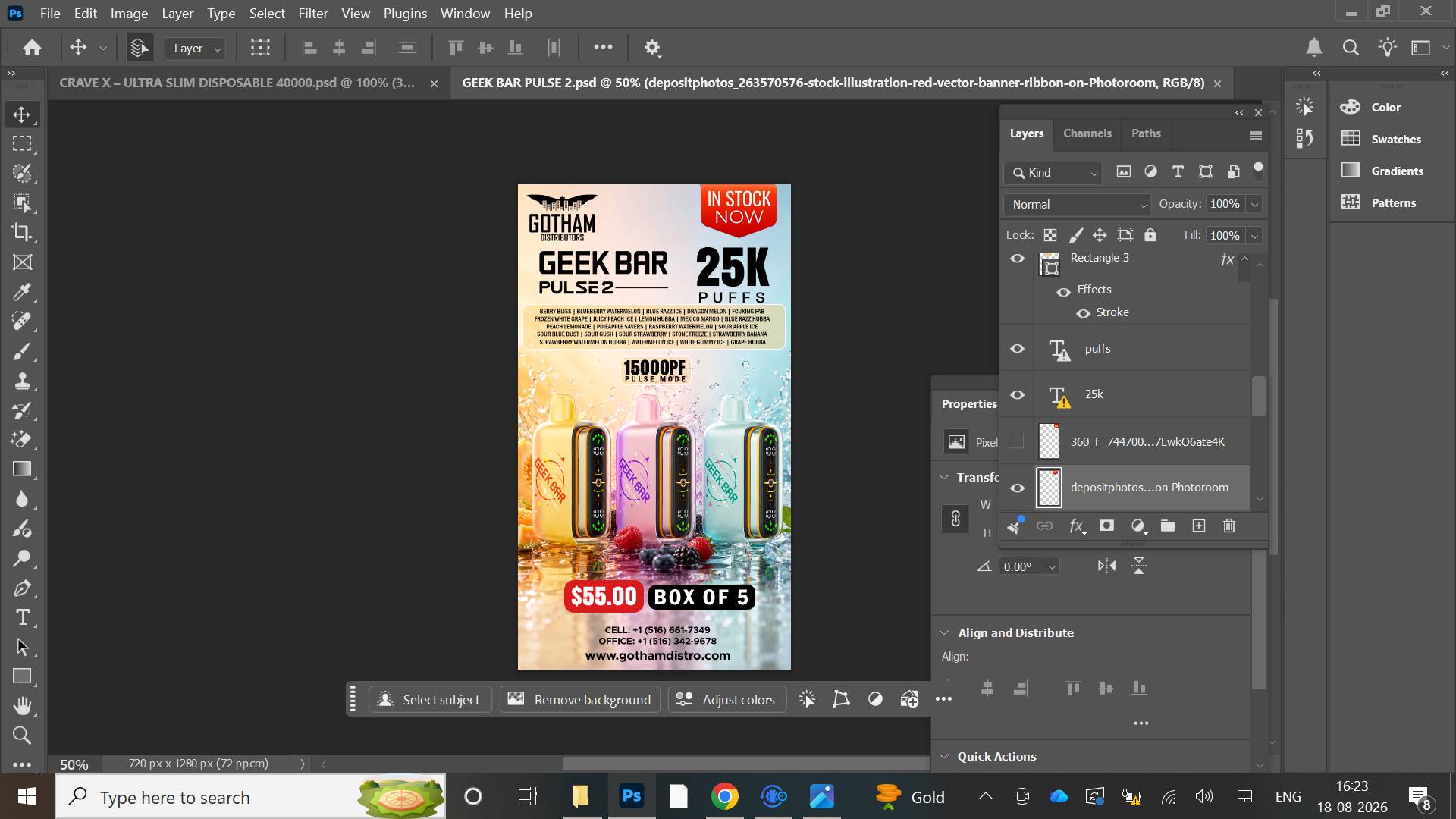The width and height of the screenshot is (1456, 819).
Task: Delete layer with the trash icon
Action: click(x=1229, y=526)
